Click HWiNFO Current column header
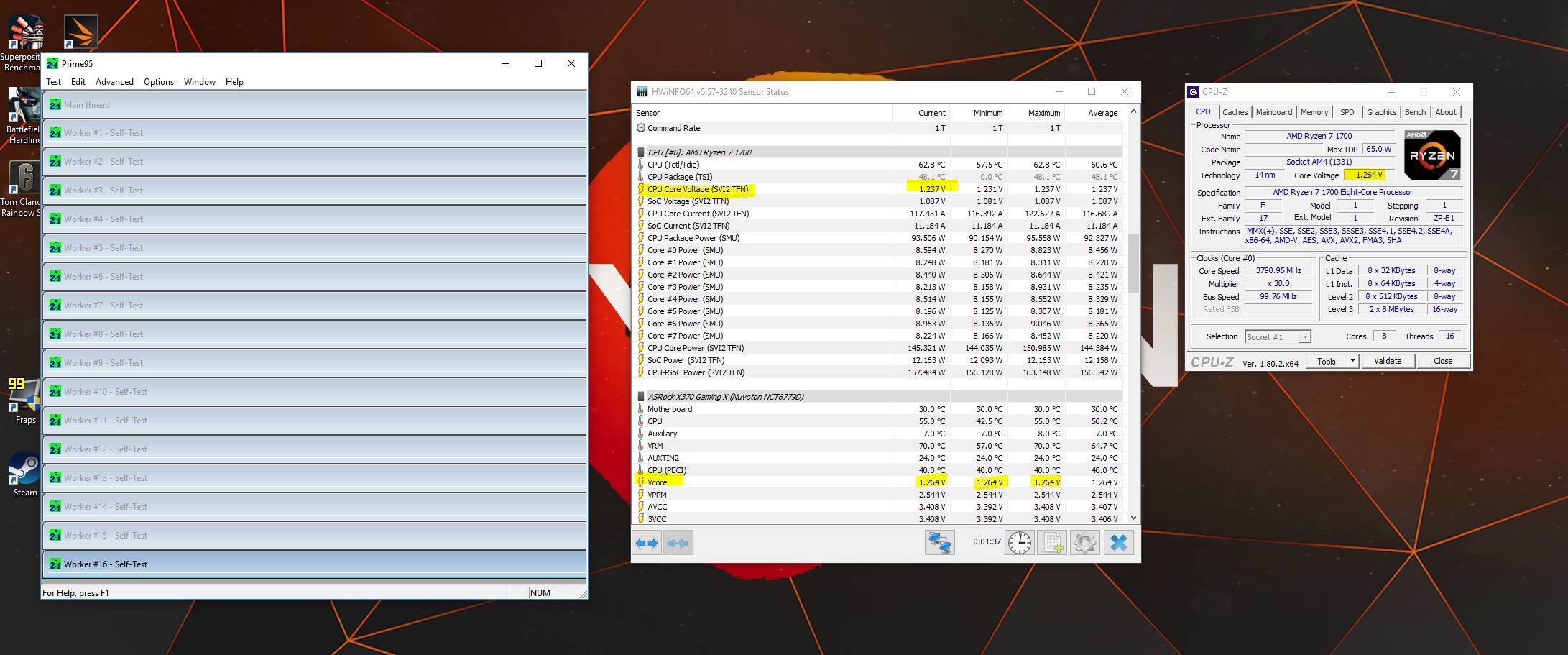The width and height of the screenshot is (1568, 655). (x=921, y=113)
